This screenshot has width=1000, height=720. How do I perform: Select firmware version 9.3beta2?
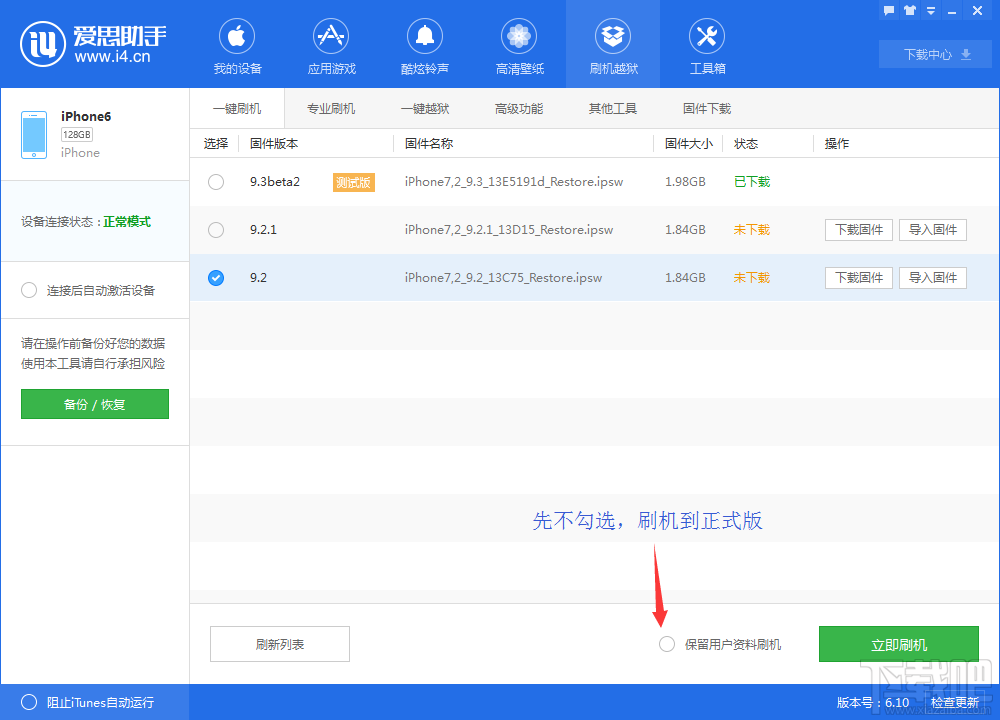215,181
